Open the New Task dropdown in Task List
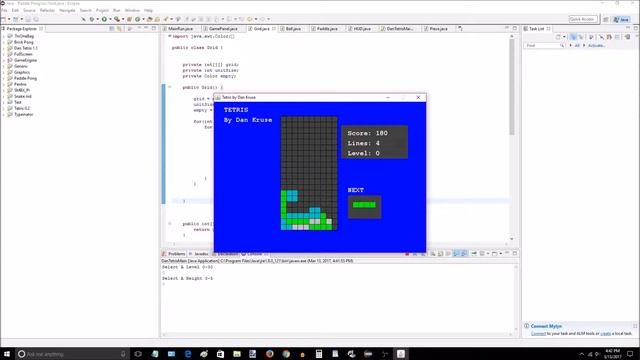640x360 pixels. (x=564, y=37)
